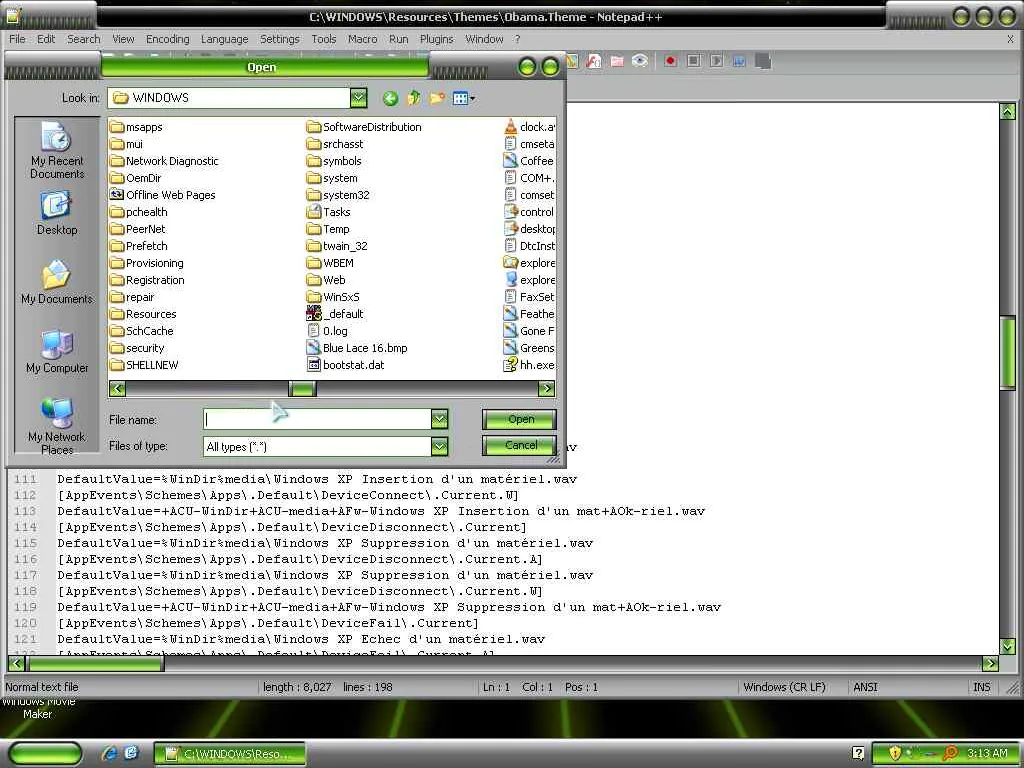Open the Macro menu
This screenshot has height=768, width=1024.
coord(362,39)
